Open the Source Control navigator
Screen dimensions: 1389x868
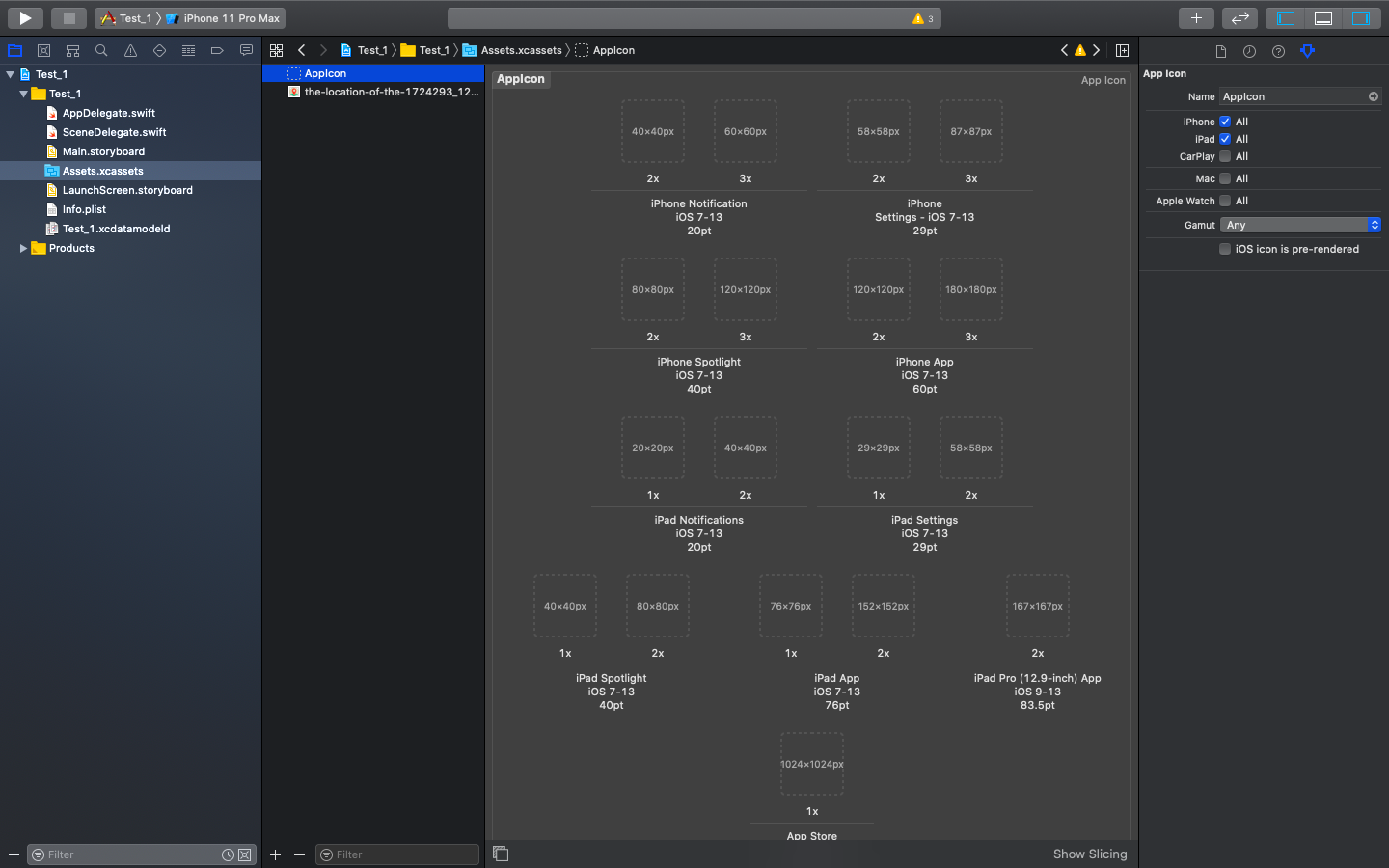pyautogui.click(x=43, y=50)
